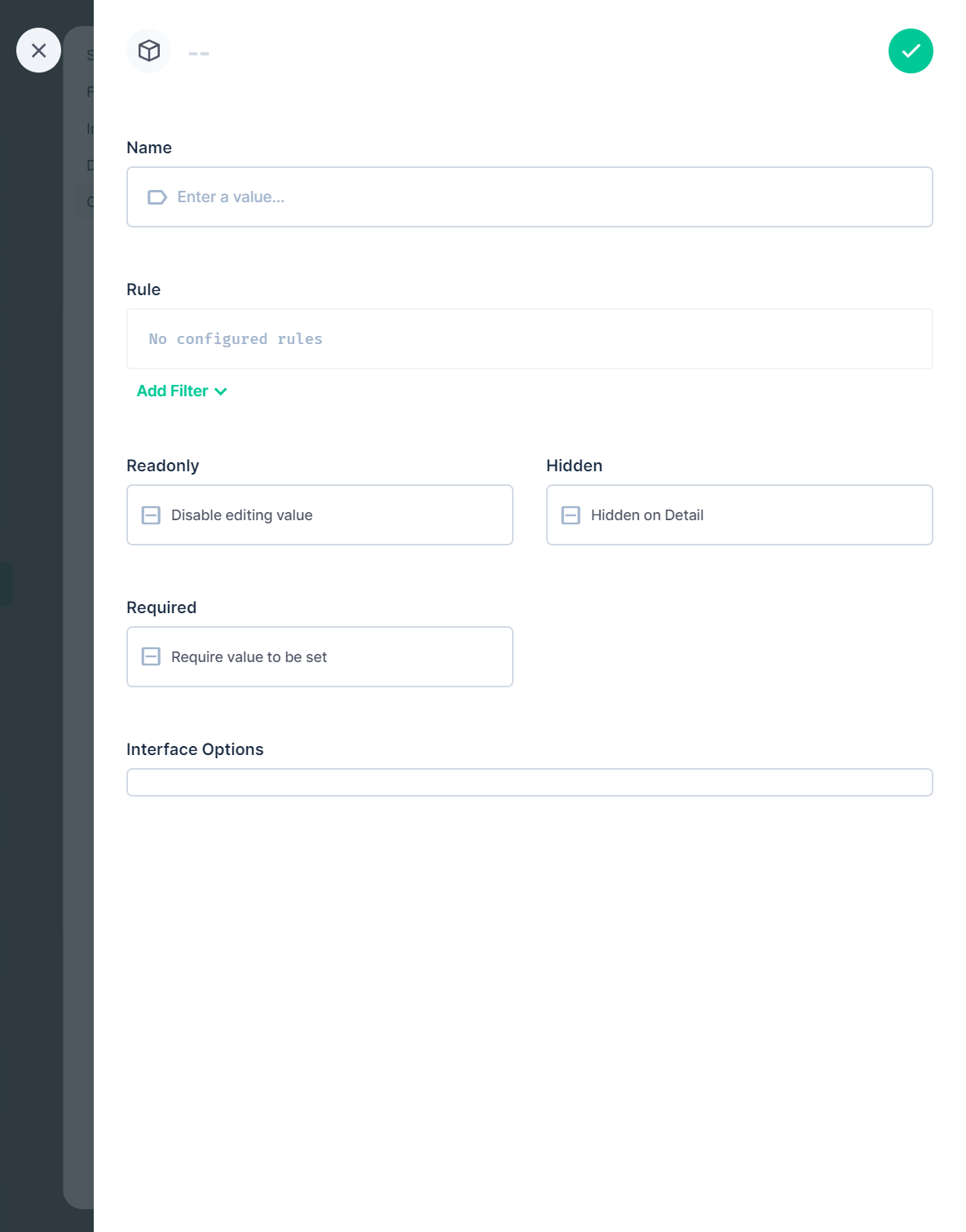Click the Interface Options heading
This screenshot has height=1232, width=966.
pyautogui.click(x=195, y=749)
